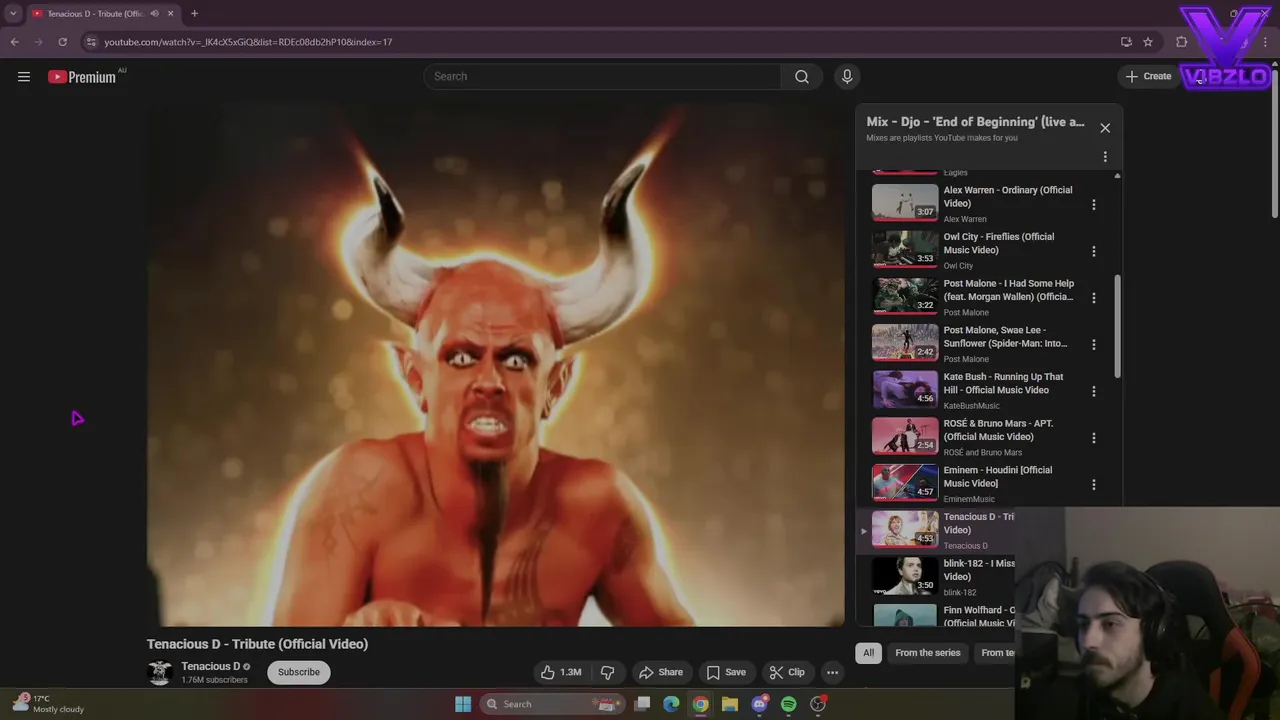Viewport: 1280px width, 720px height.
Task: Click the magnifier search button
Action: point(802,76)
